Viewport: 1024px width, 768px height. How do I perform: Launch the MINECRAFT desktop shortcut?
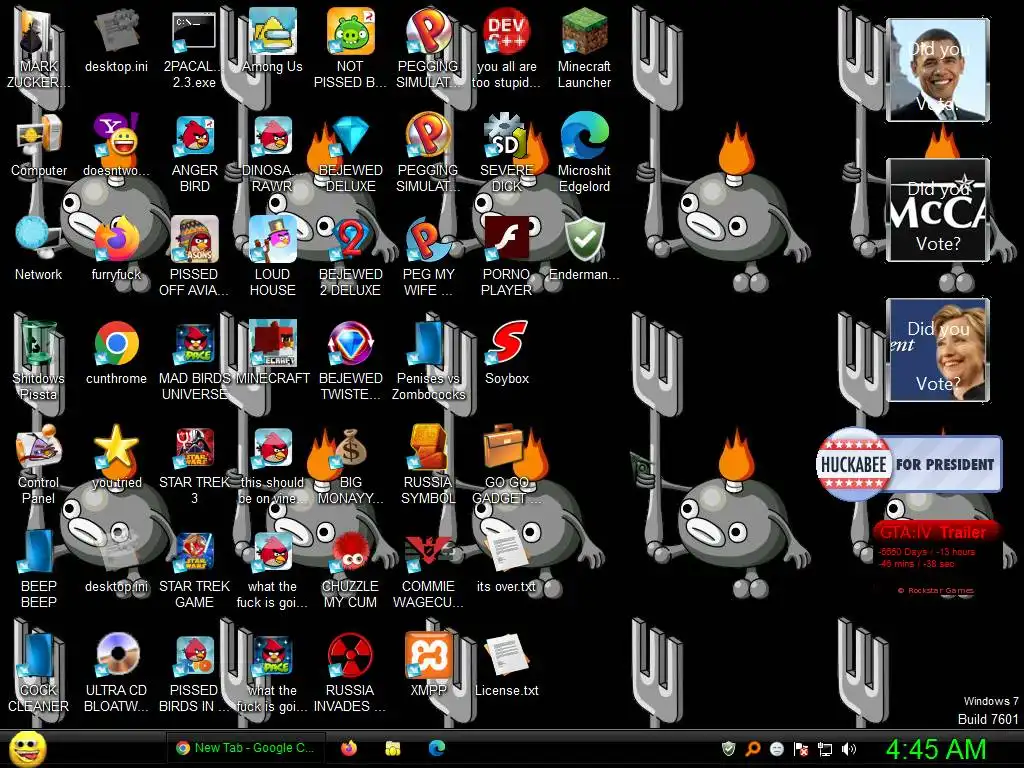click(x=272, y=353)
